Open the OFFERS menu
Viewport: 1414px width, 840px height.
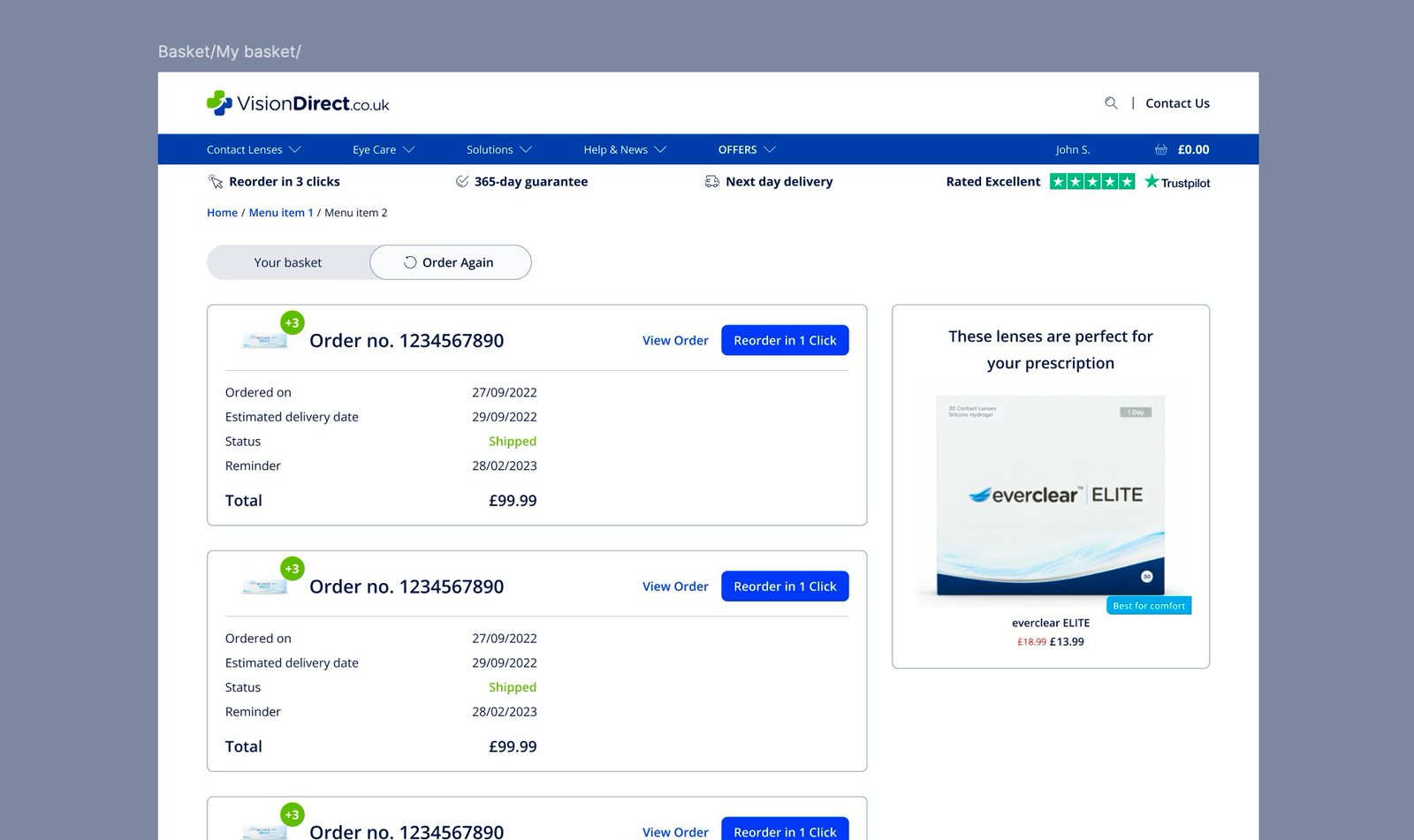tap(747, 150)
